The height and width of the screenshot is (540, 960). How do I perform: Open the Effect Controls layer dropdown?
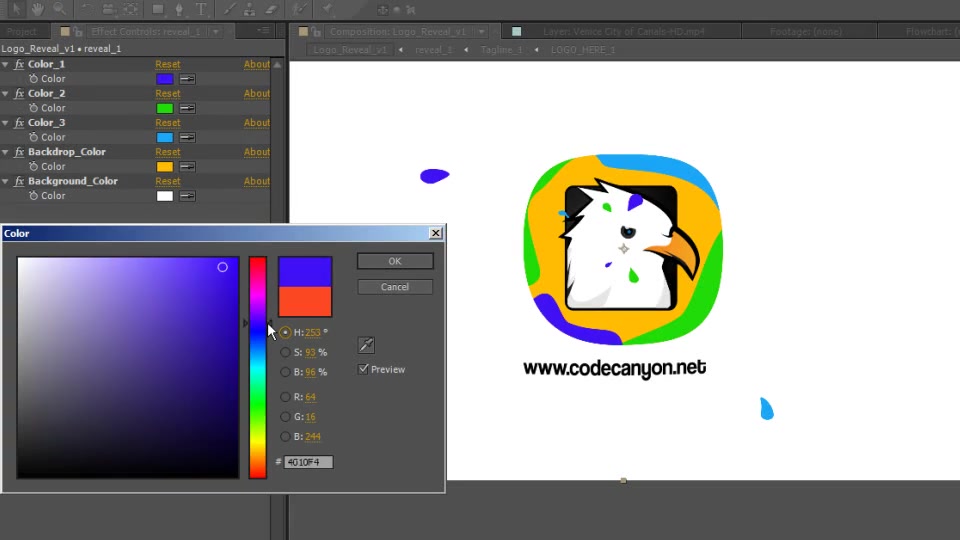pyautogui.click(x=216, y=32)
